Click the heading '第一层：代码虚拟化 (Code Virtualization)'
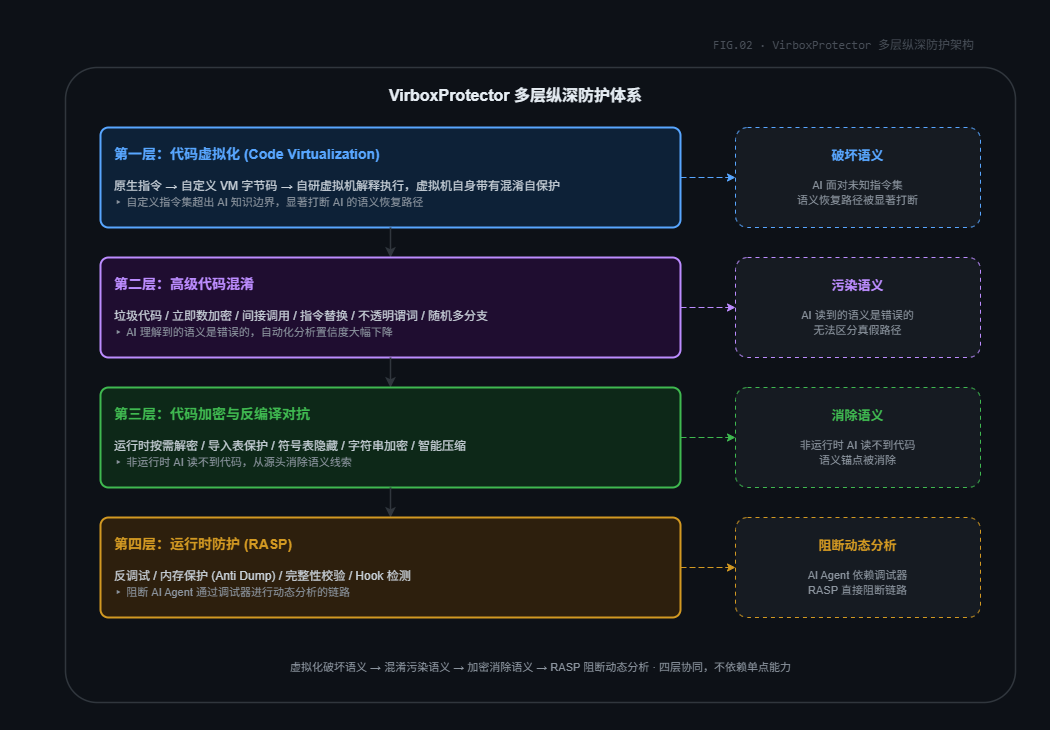This screenshot has height=730, width=1050. (x=246, y=154)
